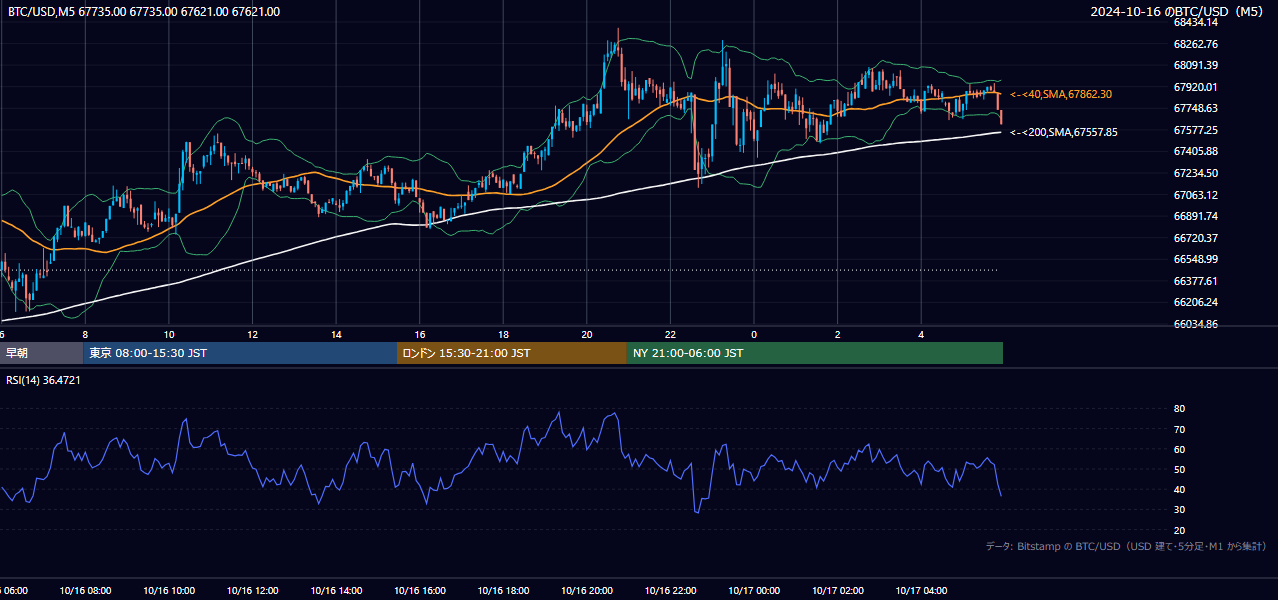Viewport: 1278px width, 600px height.
Task: Click the 10/17 00:00 date label
Action: click(754, 591)
